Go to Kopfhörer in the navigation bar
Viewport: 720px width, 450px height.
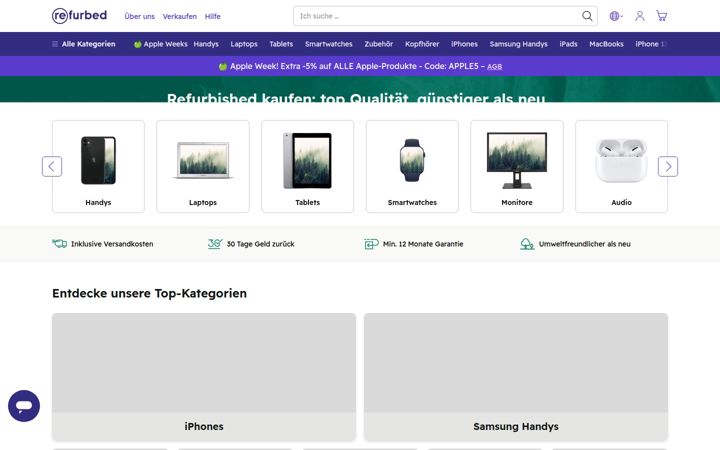[422, 44]
